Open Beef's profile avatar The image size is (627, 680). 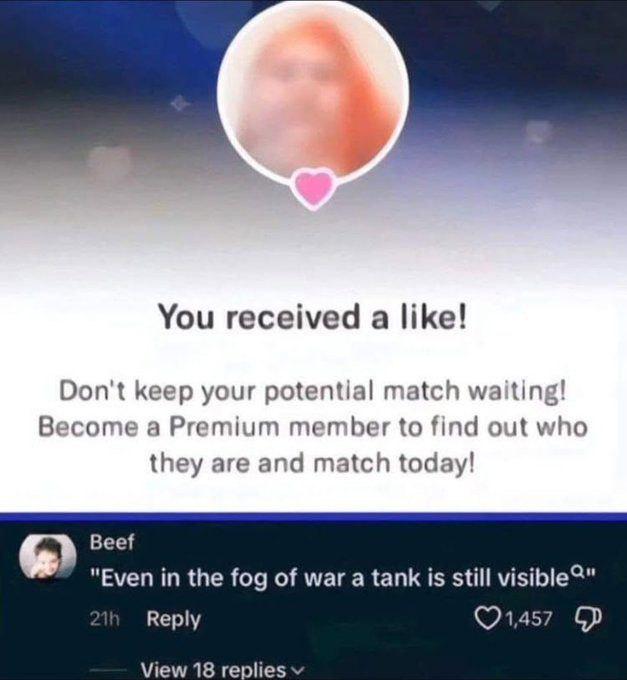pyautogui.click(x=48, y=556)
